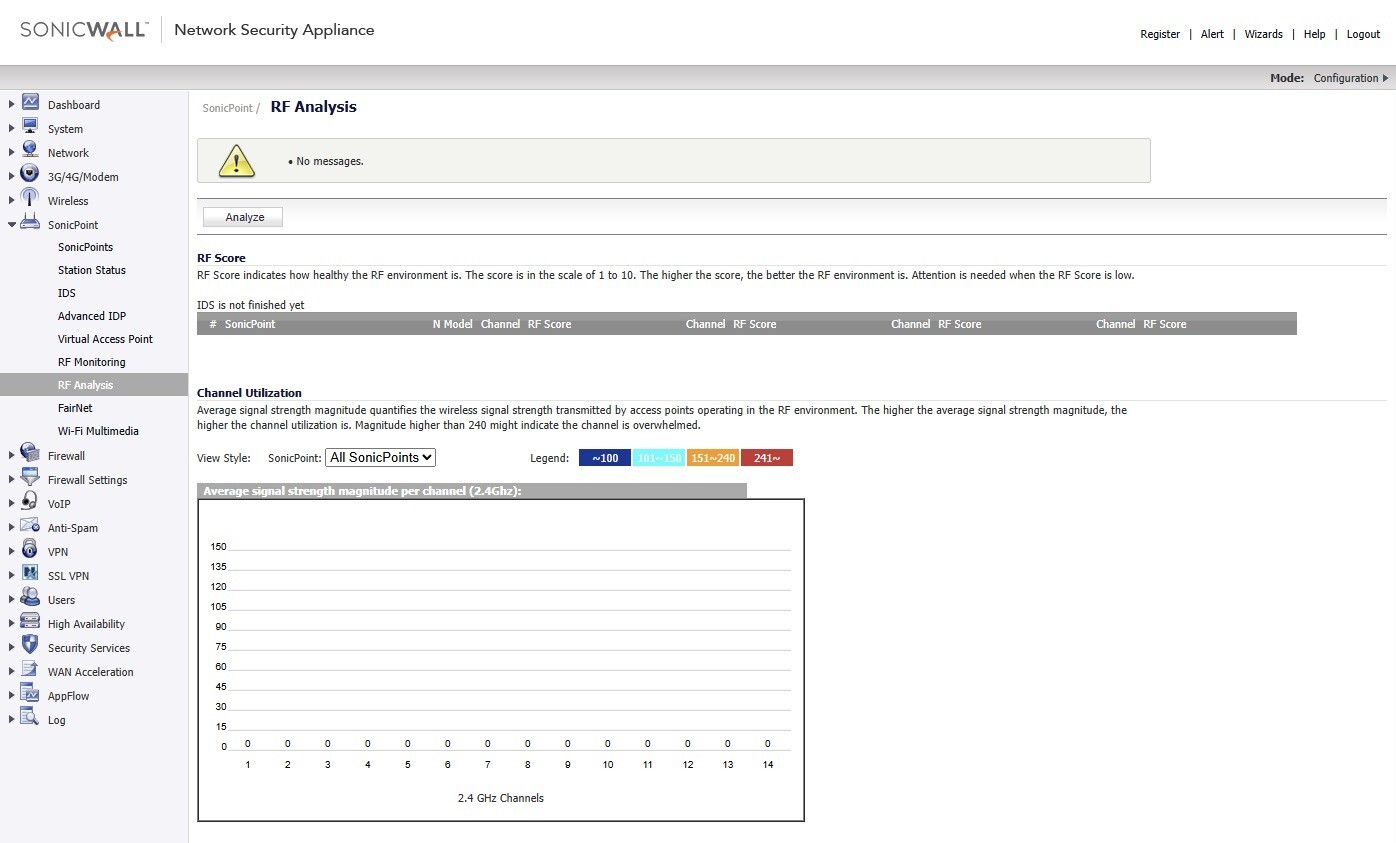Expand the System menu arrow
Viewport: 1396px width, 843px height.
point(12,128)
